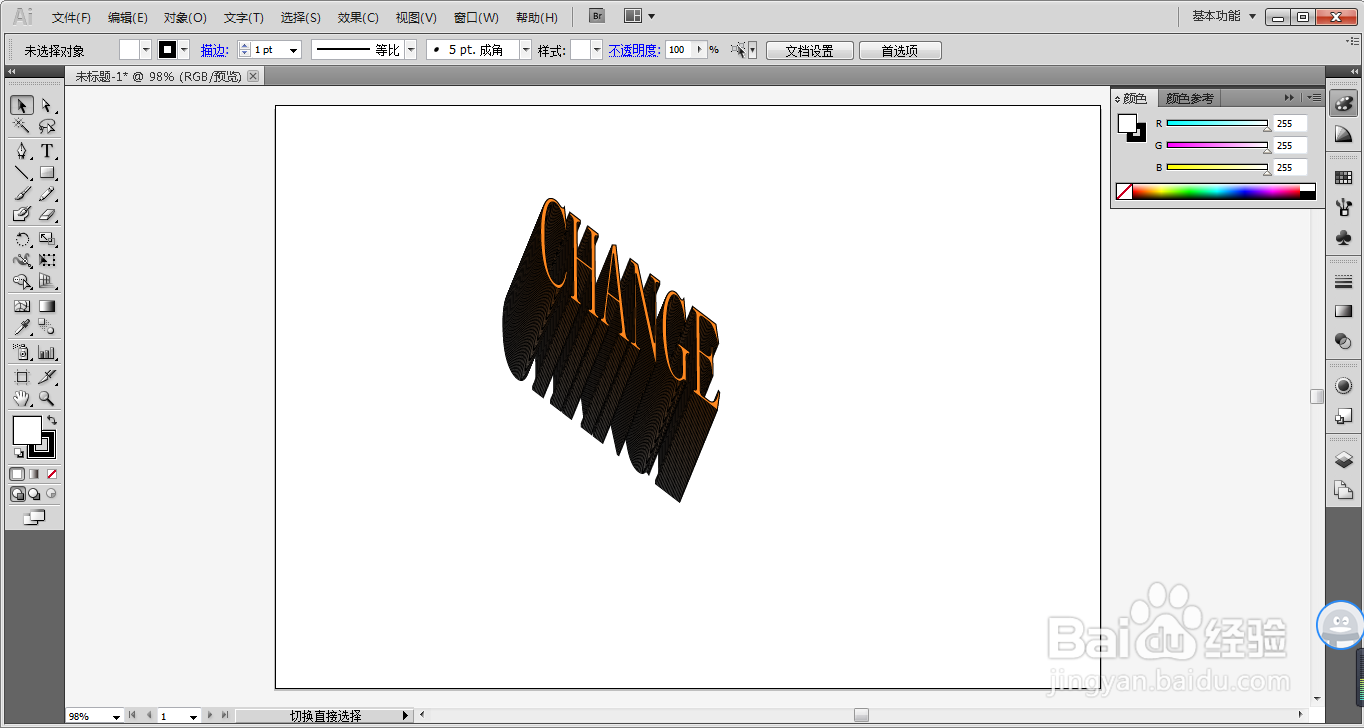Viewport: 1364px width, 728px height.
Task: Open the Arrange Documents dropdown
Action: [x=639, y=16]
